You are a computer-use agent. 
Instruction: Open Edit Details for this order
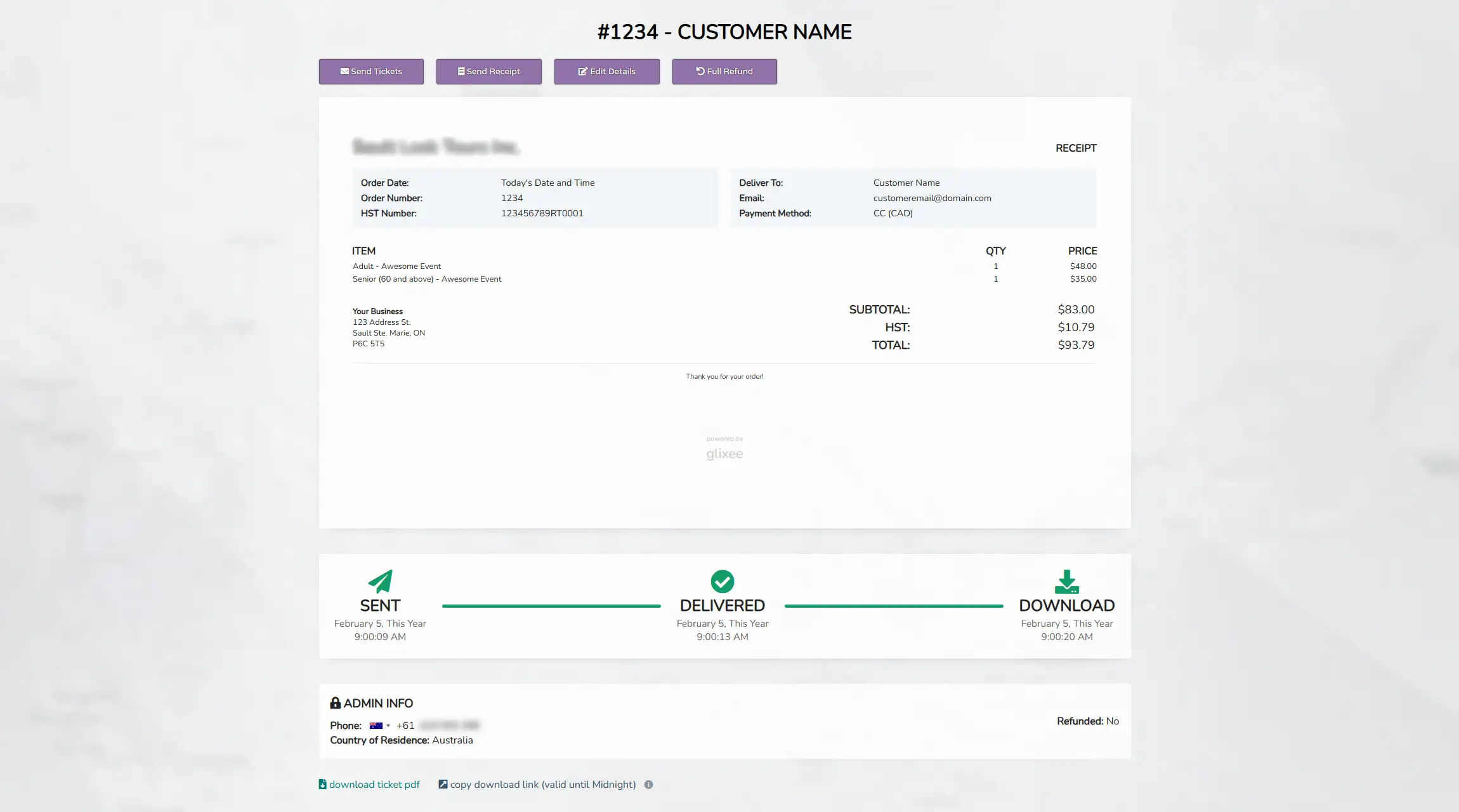click(606, 72)
